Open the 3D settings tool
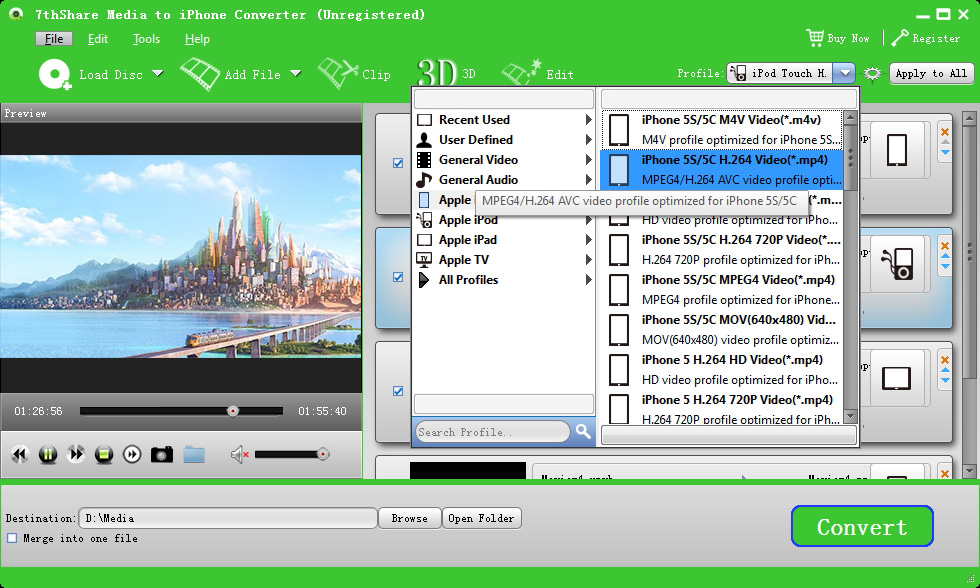 pos(446,74)
